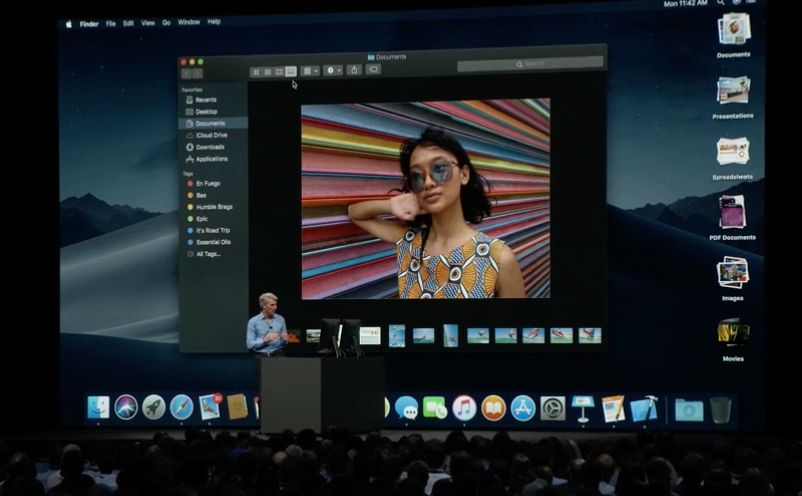Expand the PDF Documents desktop stack
This screenshot has height=496, width=802.
pyautogui.click(x=732, y=212)
